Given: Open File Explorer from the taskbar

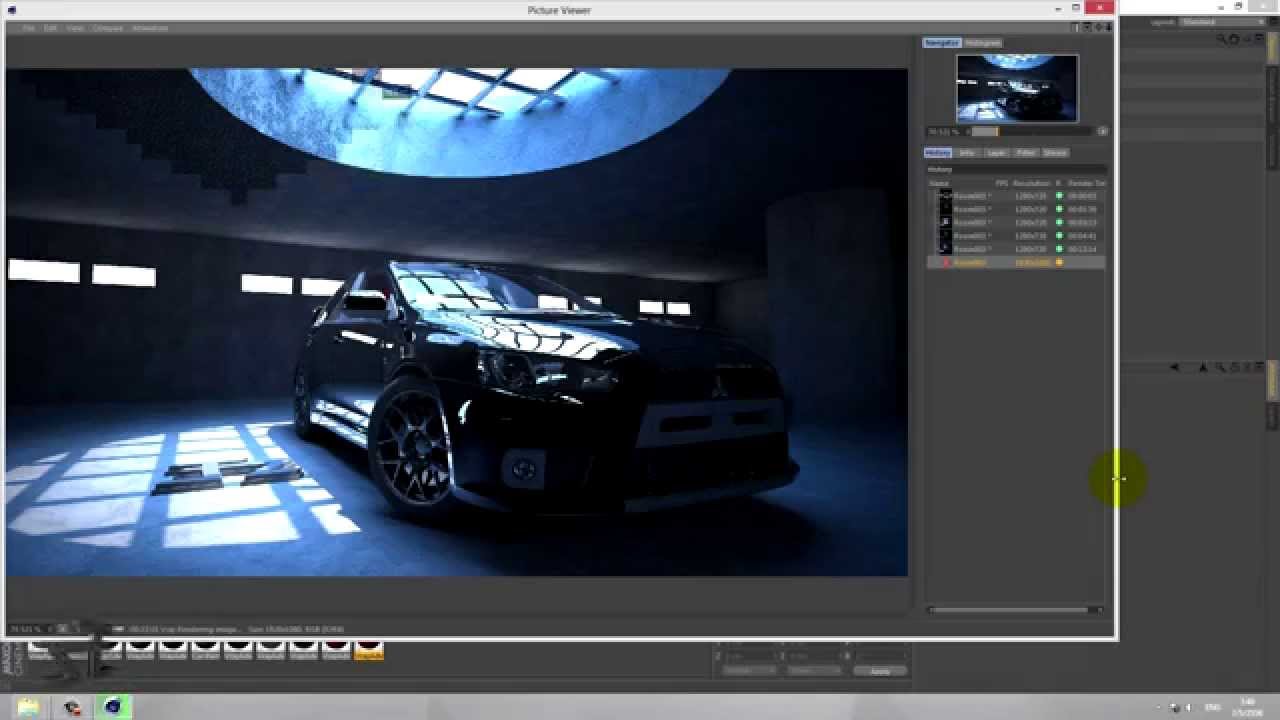Looking at the screenshot, I should [x=28, y=707].
